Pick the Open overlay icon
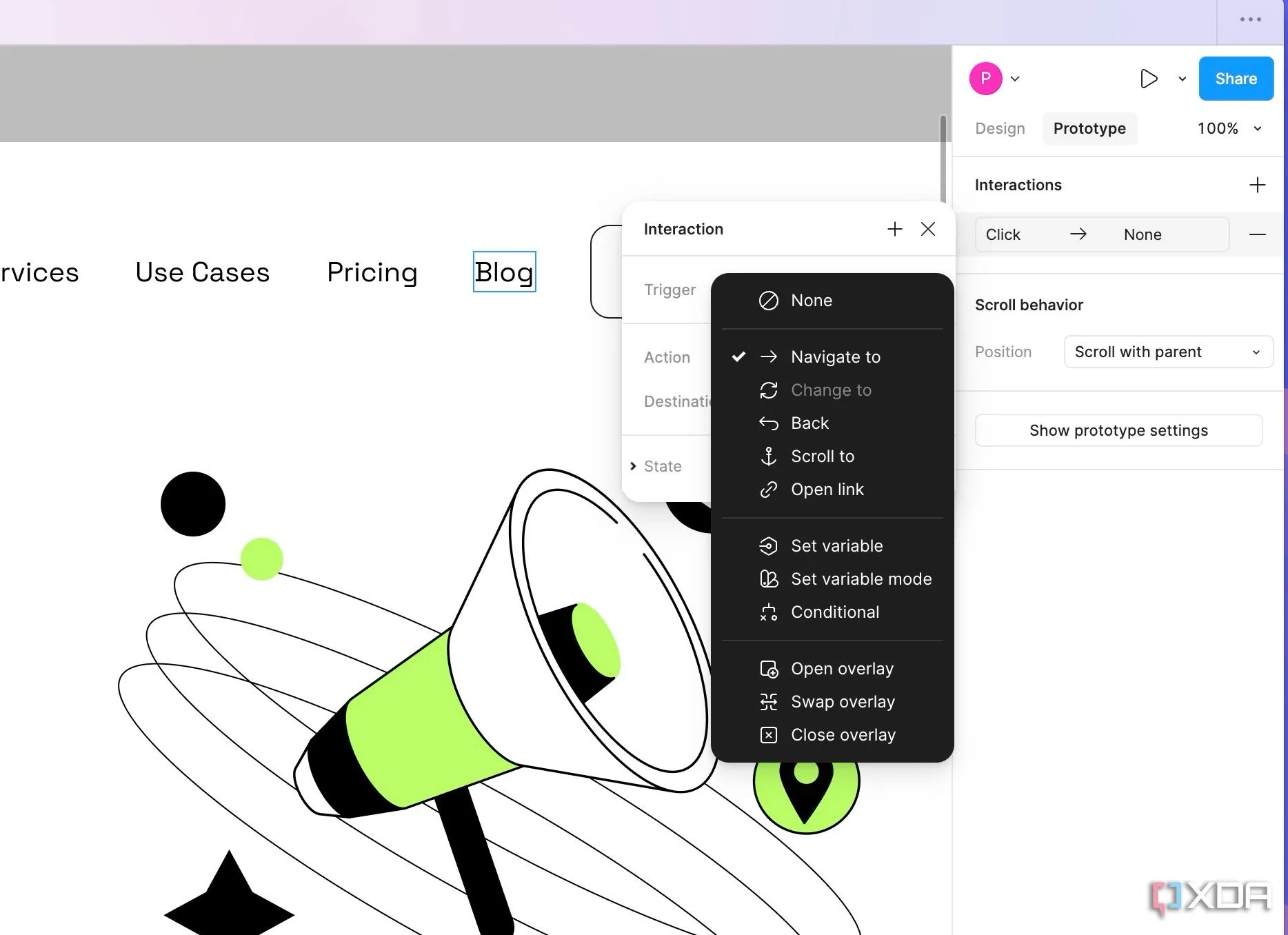1288x935 pixels. click(768, 669)
